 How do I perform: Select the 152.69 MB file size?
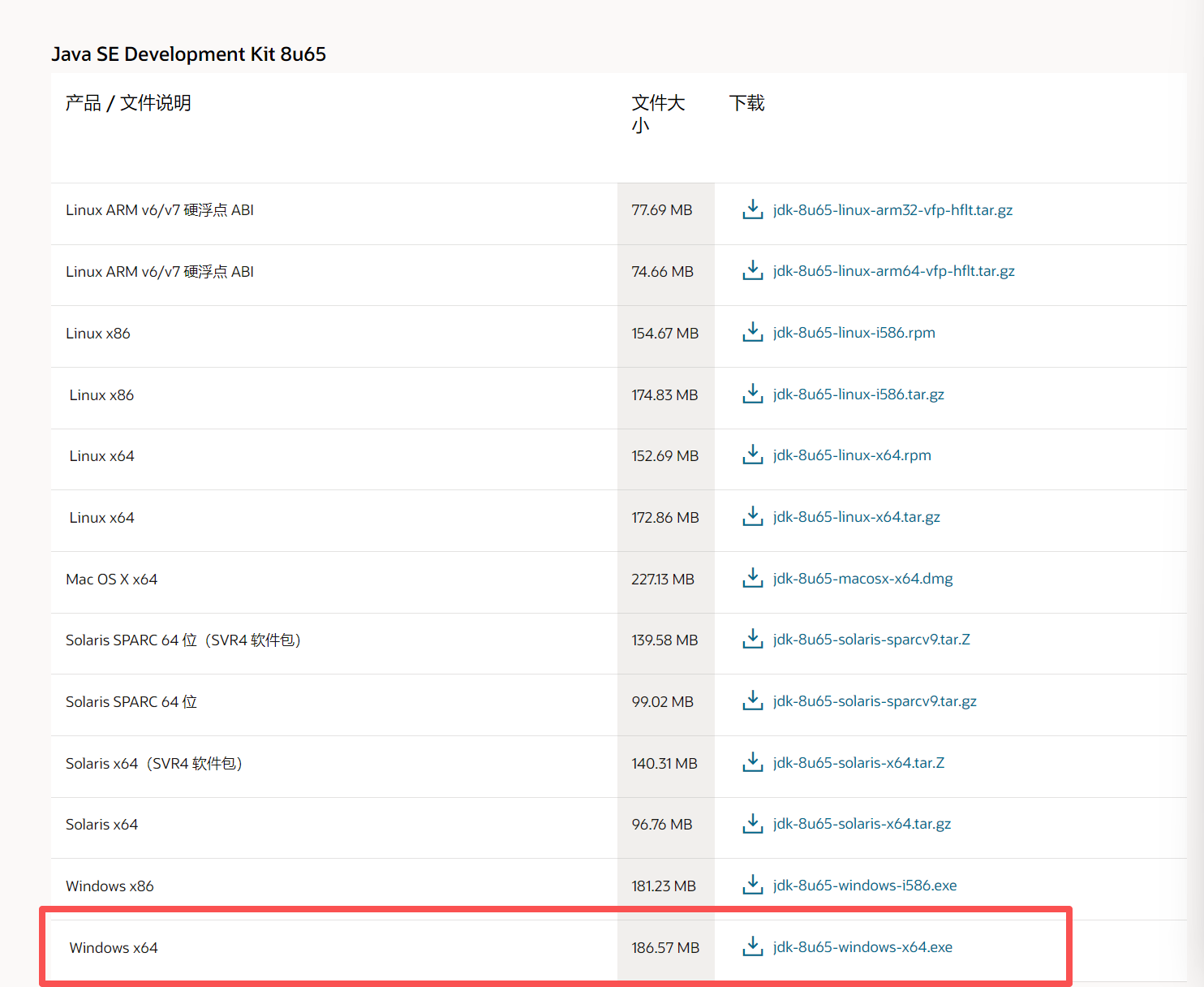point(665,455)
